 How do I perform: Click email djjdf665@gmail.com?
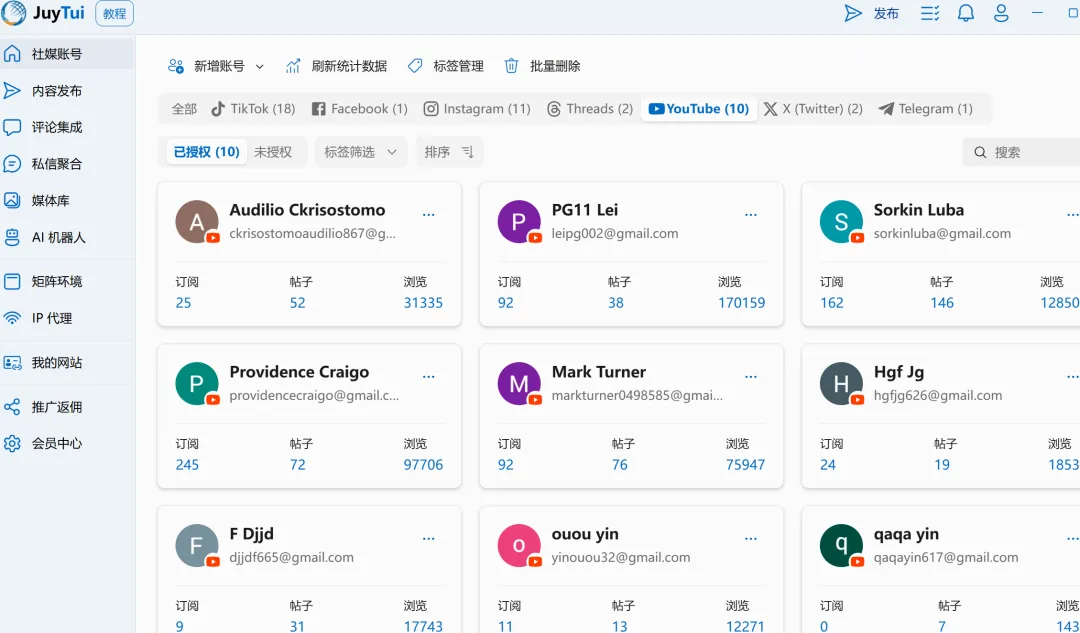tap(291, 557)
